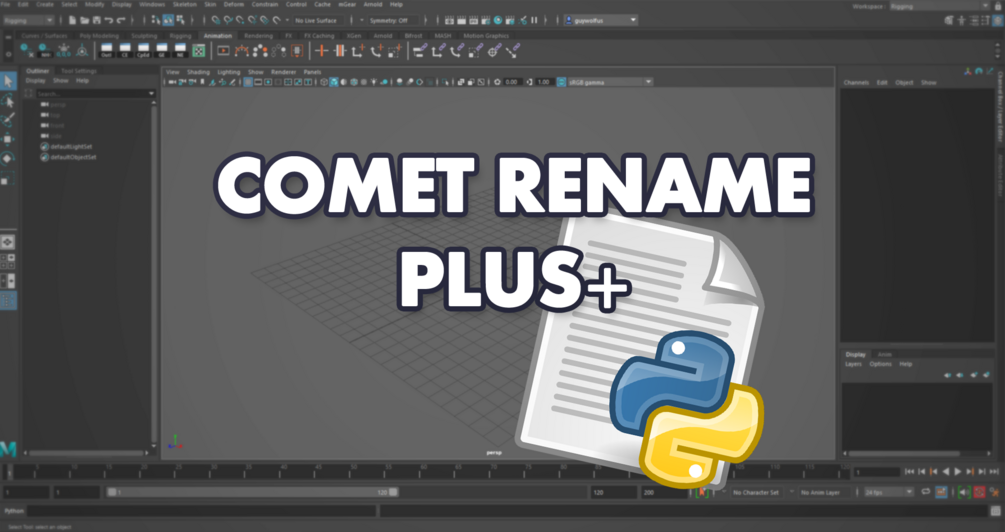Open the No Character Set dropdown

756,492
